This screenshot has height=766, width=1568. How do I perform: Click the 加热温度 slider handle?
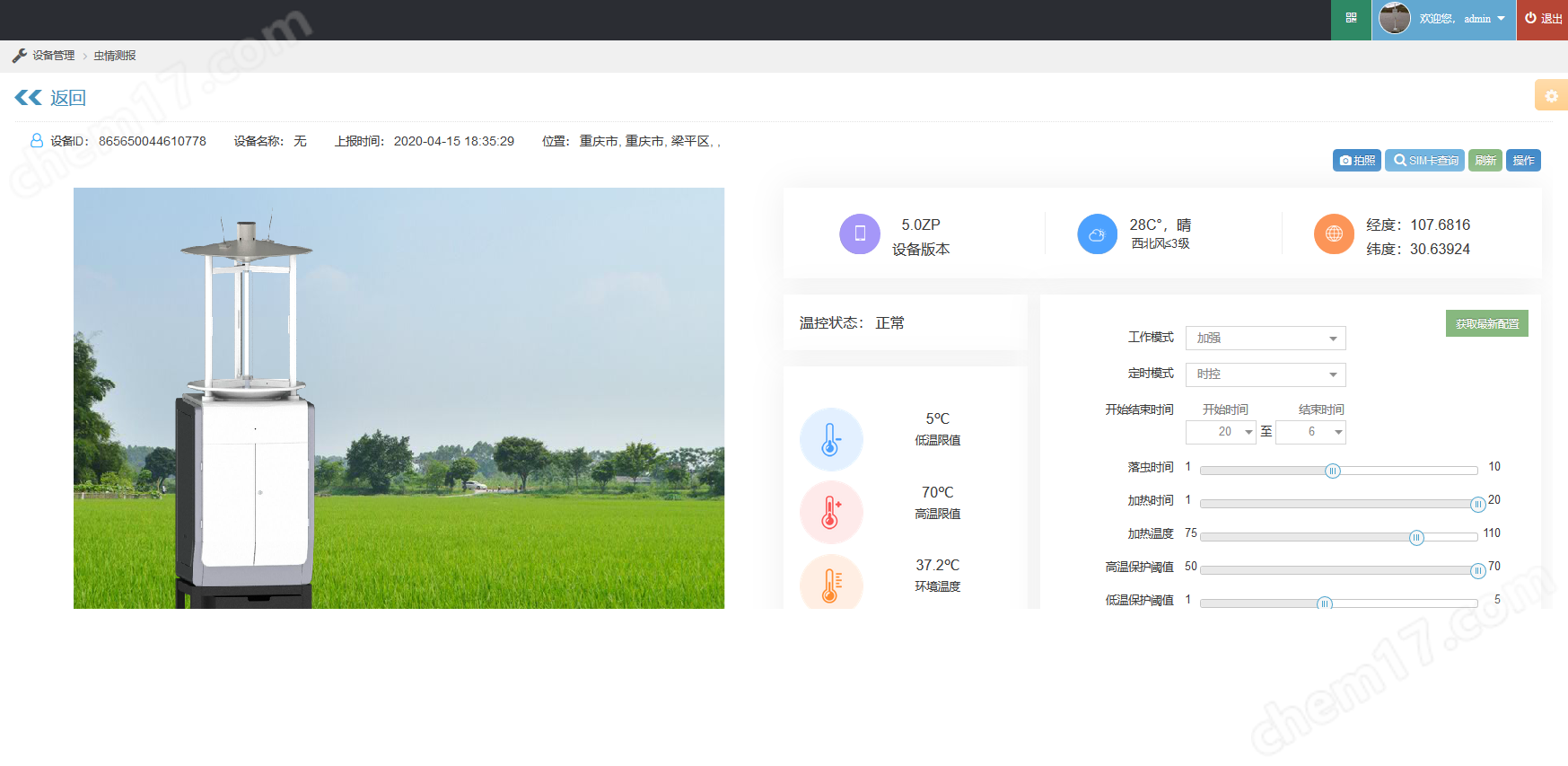1416,538
